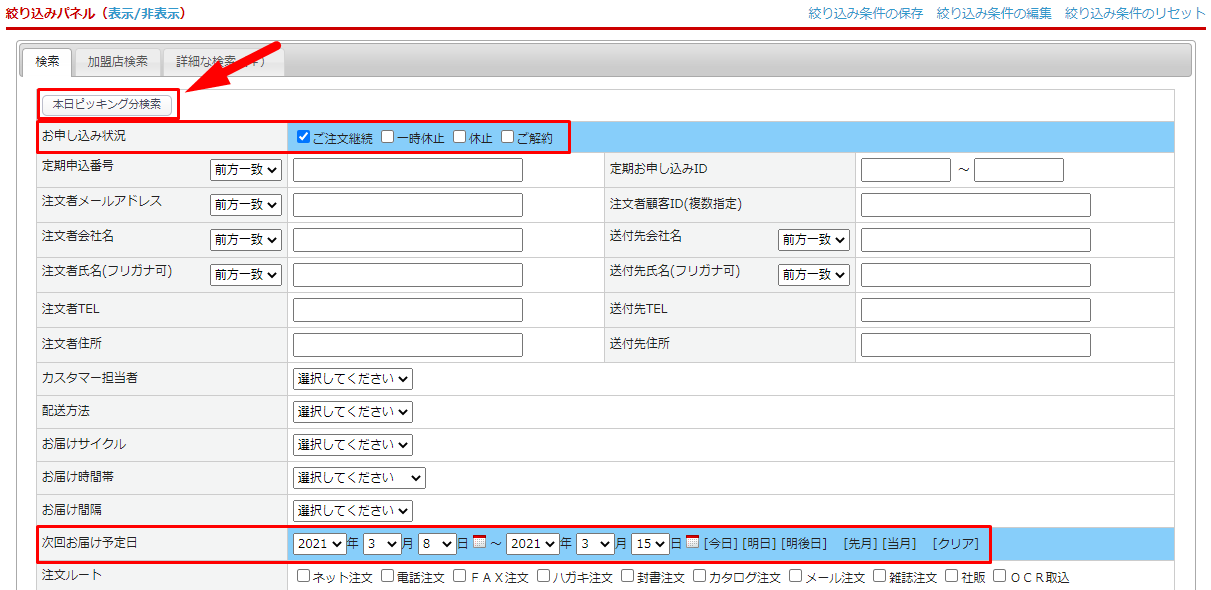Set date range with [今日] shortcut
Viewport: 1211px width, 590px height.
[721, 544]
